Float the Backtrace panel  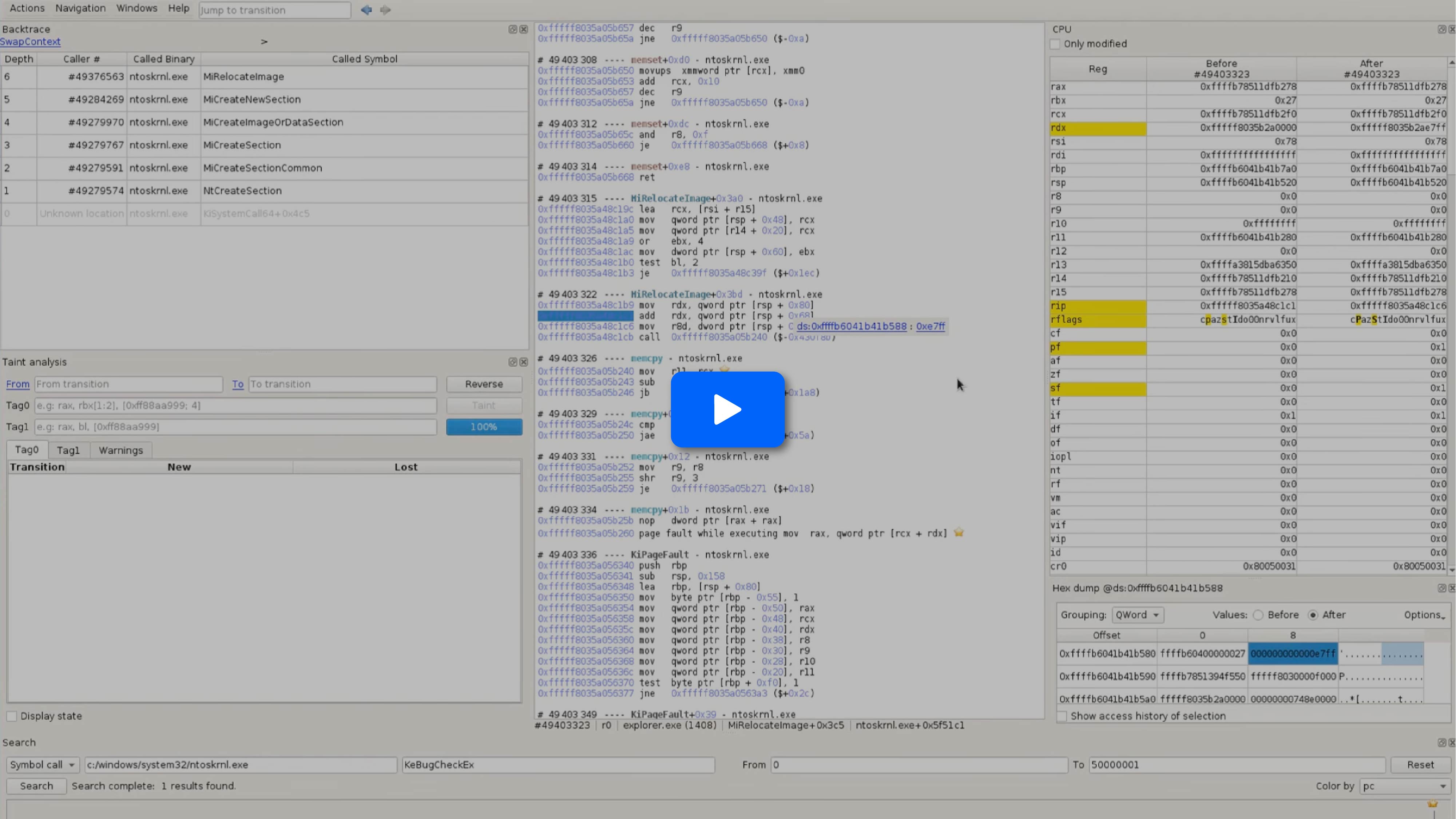(x=512, y=29)
